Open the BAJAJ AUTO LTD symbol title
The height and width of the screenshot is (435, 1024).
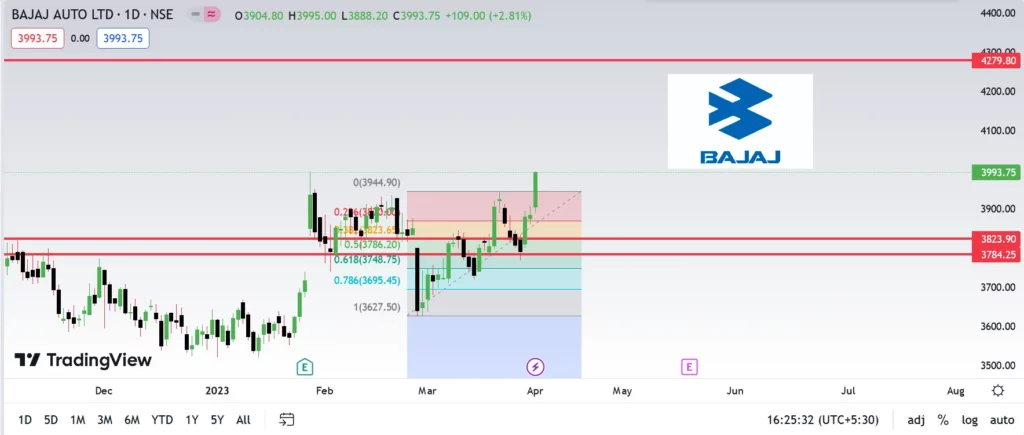coord(93,14)
